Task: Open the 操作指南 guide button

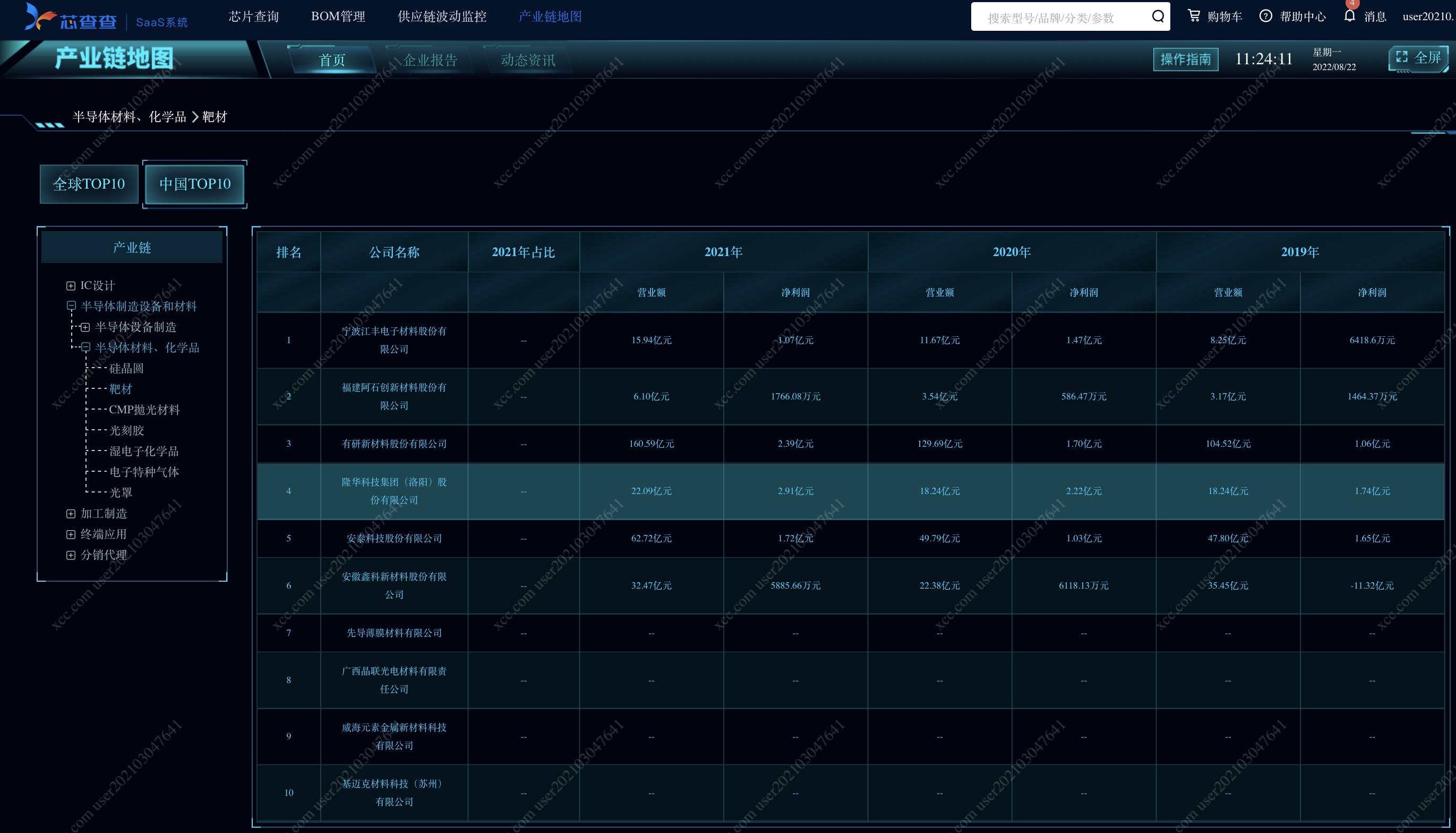Action: tap(1185, 59)
